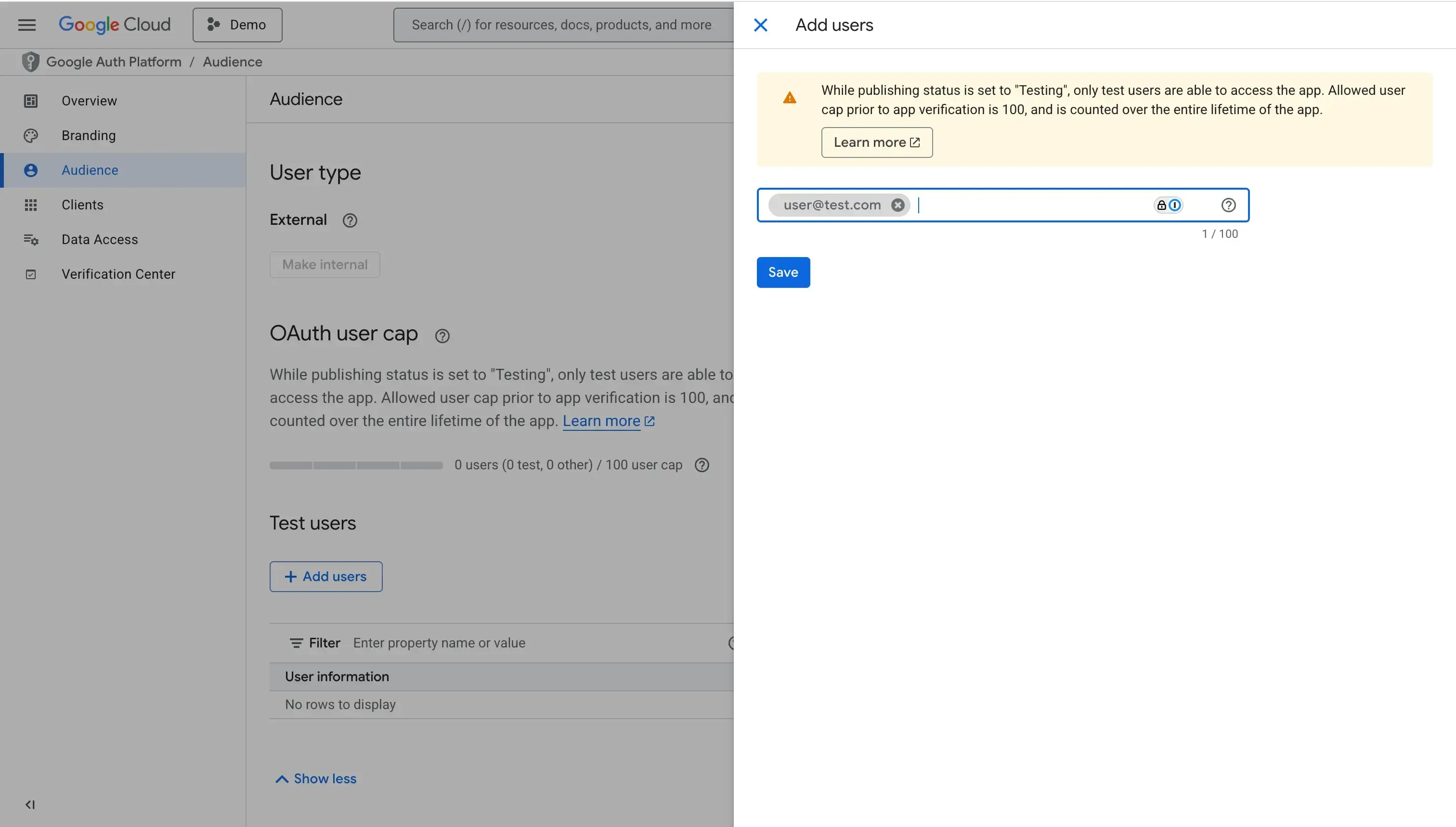Viewport: 1456px width, 827px height.
Task: Click the Filter icon above the users table
Action: (296, 643)
